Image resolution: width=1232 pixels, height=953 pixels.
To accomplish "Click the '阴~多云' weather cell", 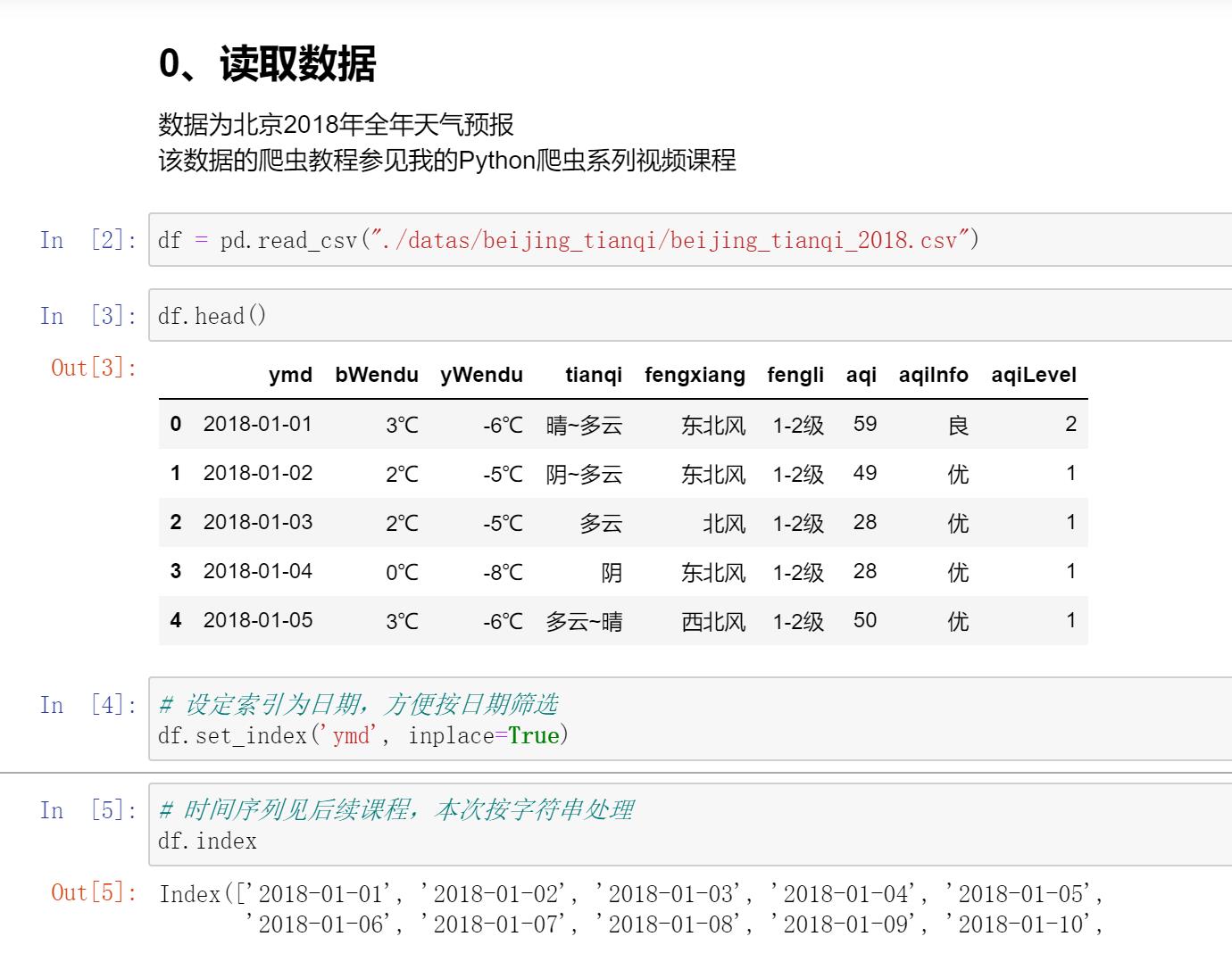I will pyautogui.click(x=584, y=474).
